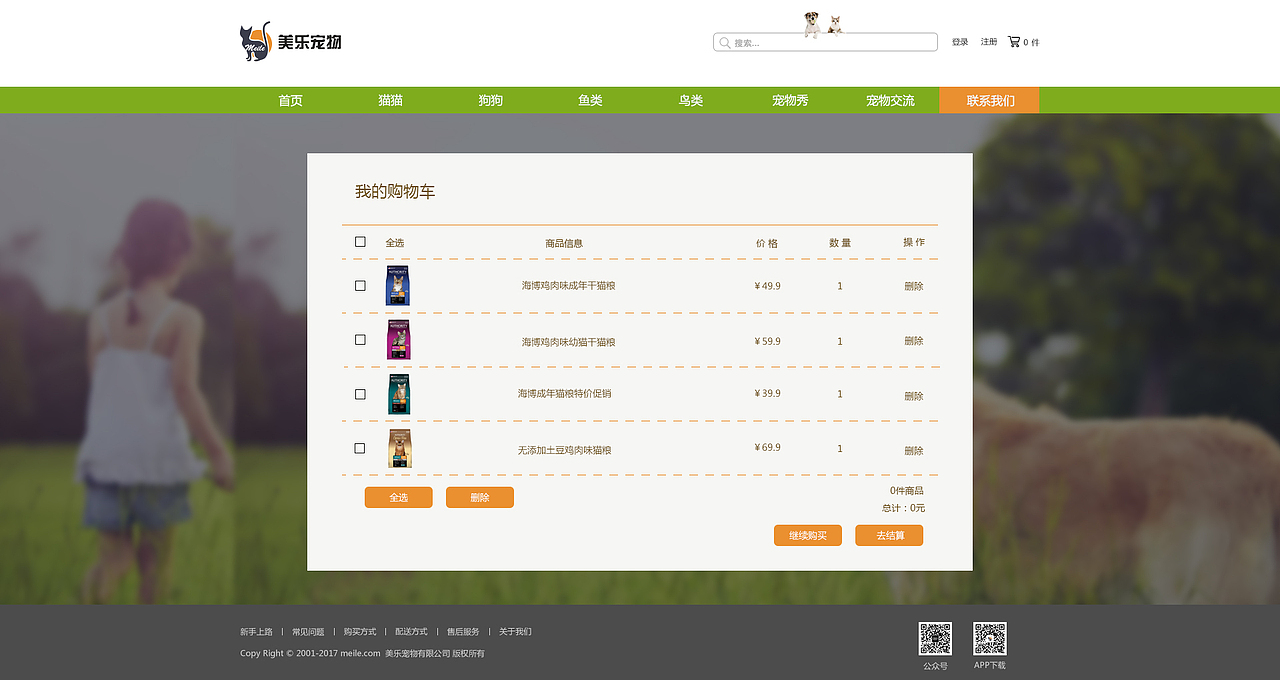Click the 继续购买 button

pos(808,535)
